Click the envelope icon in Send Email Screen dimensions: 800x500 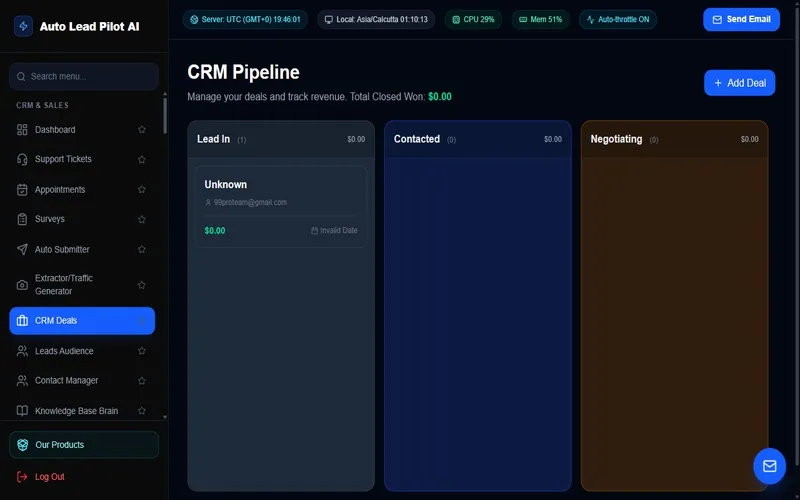click(717, 19)
